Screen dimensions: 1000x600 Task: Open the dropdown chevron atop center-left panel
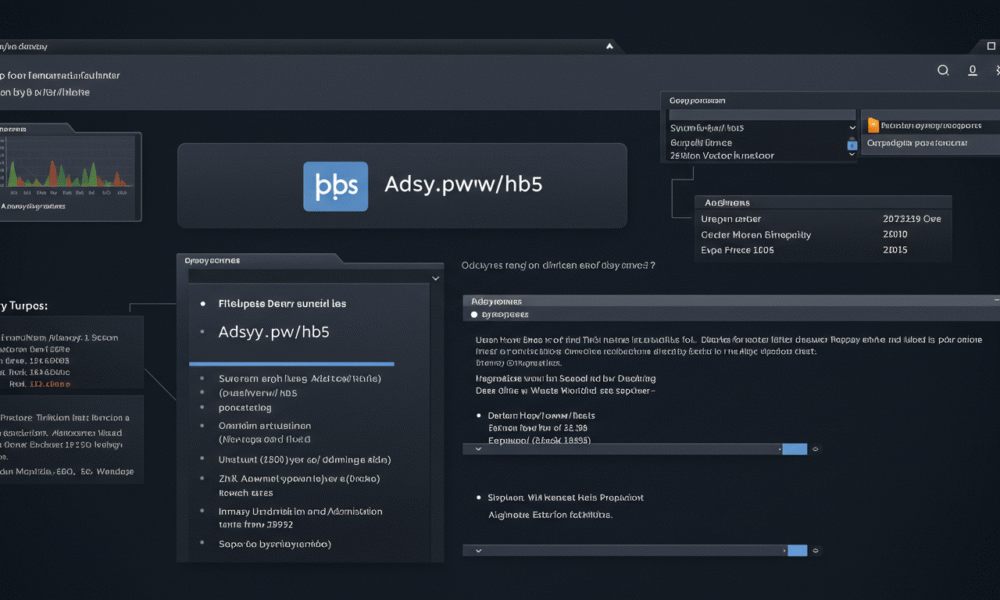point(435,278)
